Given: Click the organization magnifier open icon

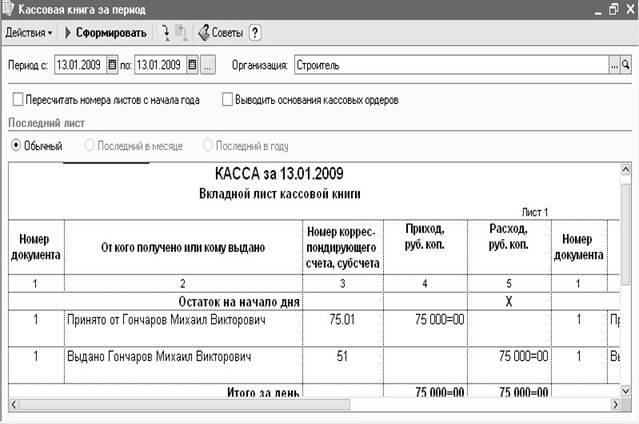Looking at the screenshot, I should [x=626, y=65].
